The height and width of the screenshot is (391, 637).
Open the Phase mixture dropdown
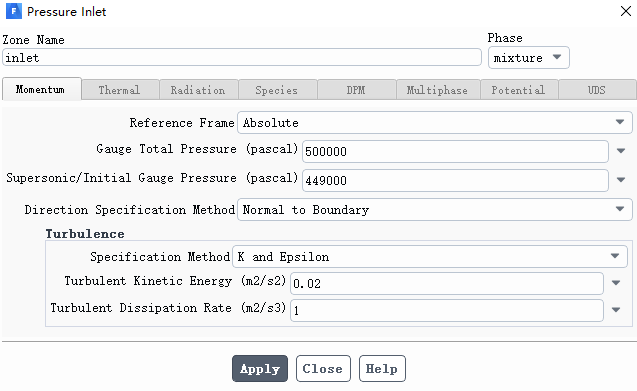(529, 58)
